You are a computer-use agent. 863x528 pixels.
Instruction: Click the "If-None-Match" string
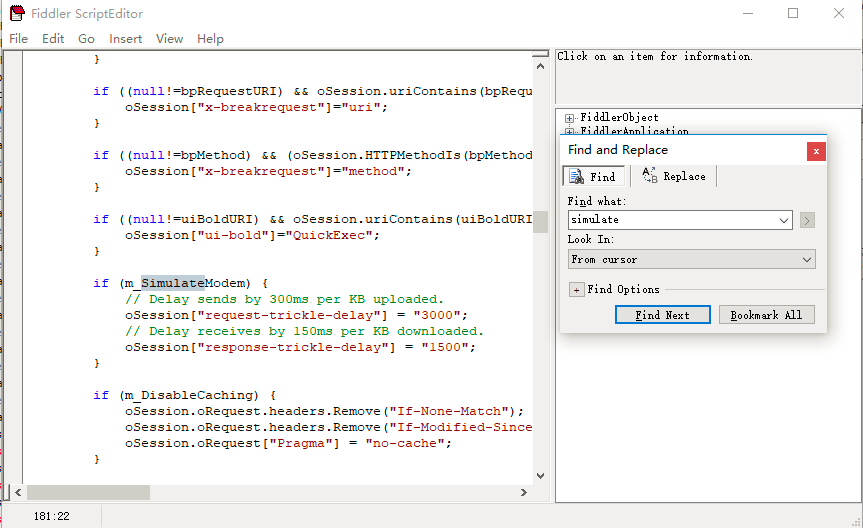pos(449,411)
